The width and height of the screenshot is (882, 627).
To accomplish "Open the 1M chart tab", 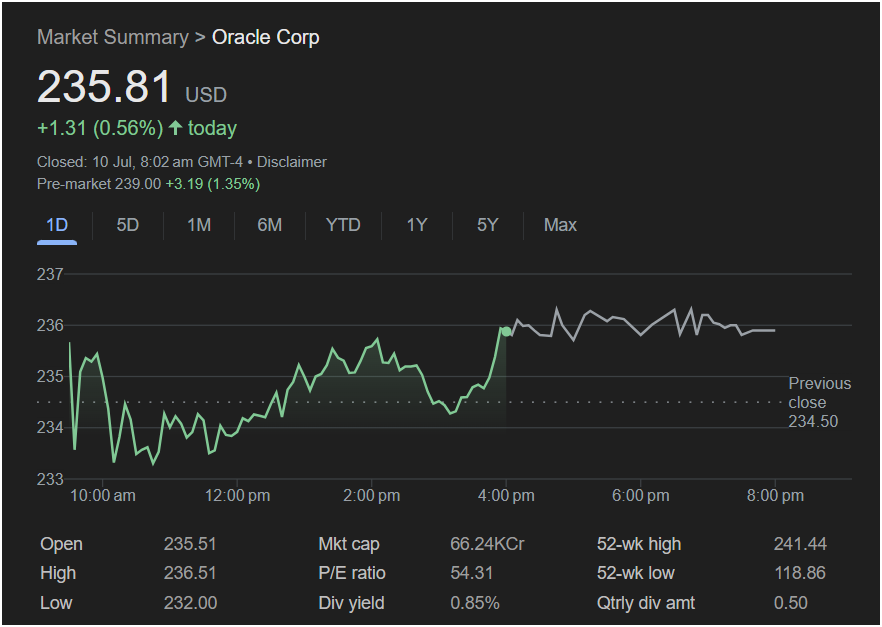I will pos(199,225).
